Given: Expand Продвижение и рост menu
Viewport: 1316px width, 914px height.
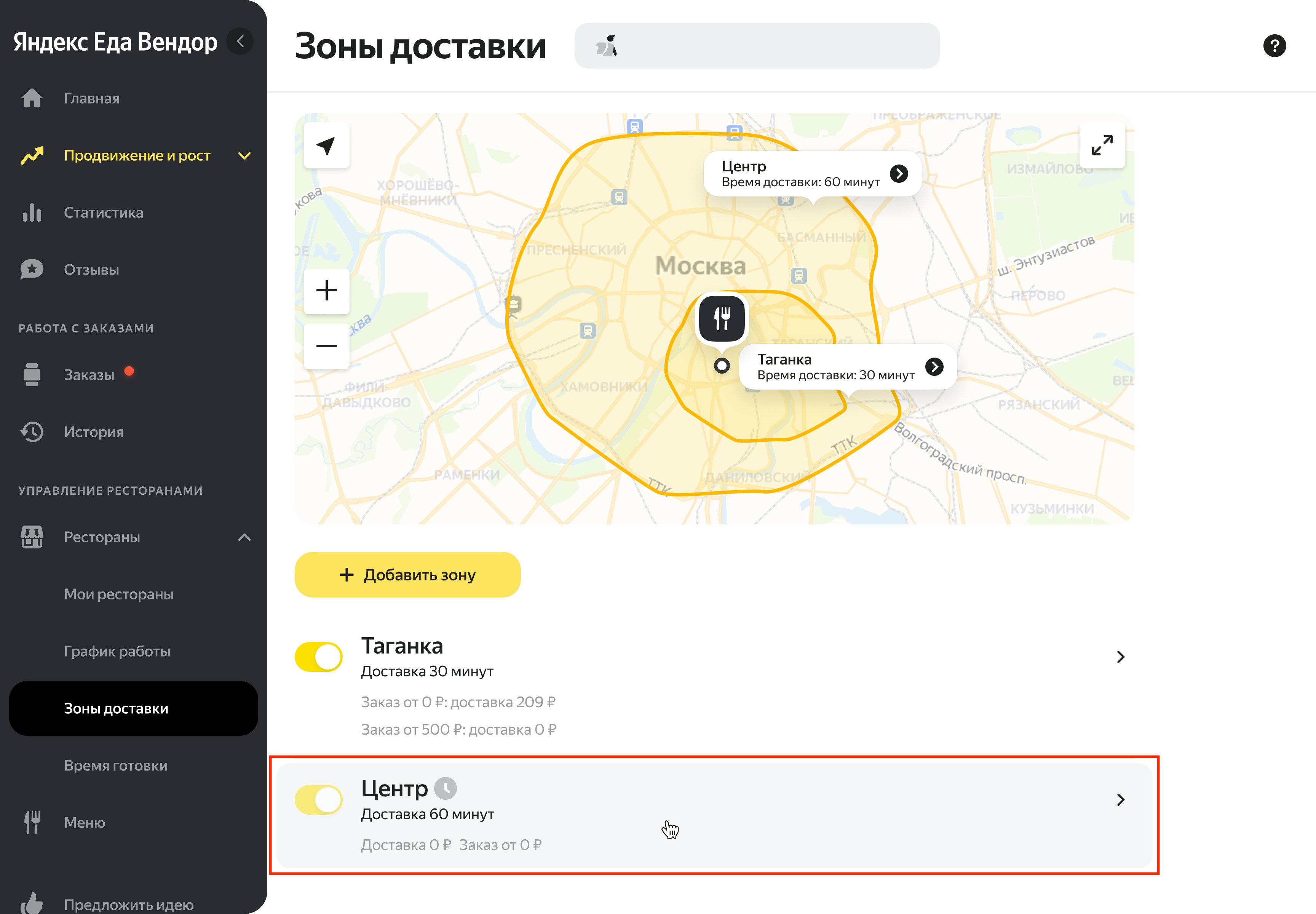Looking at the screenshot, I should coord(244,156).
